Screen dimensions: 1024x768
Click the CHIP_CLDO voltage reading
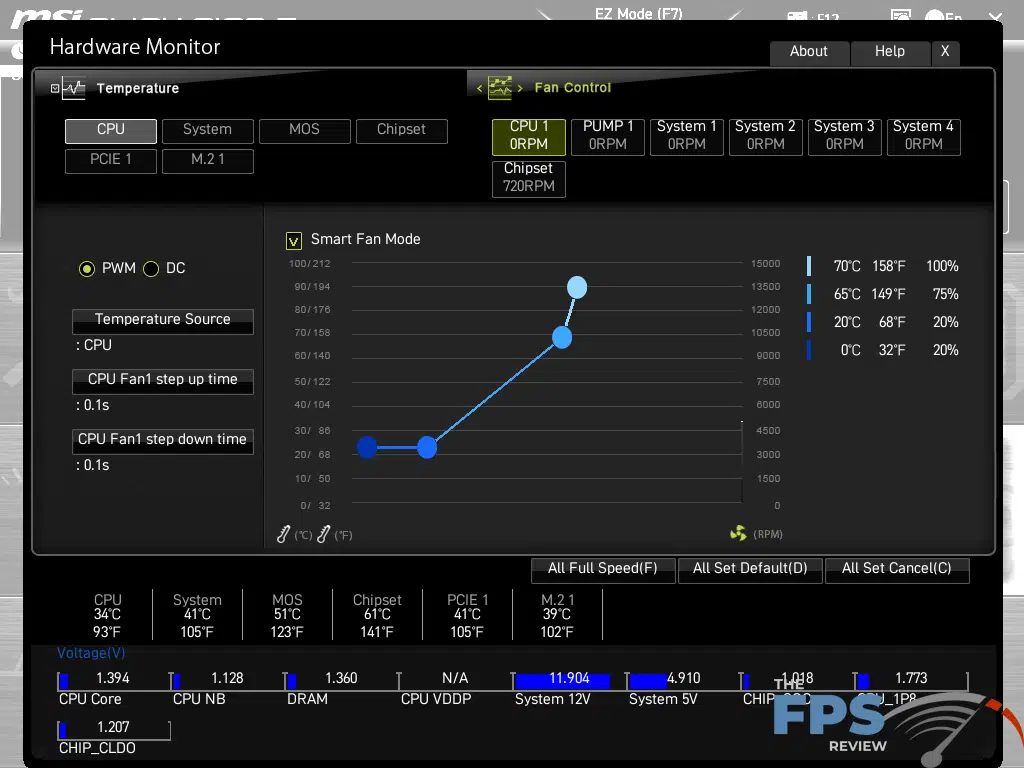pos(114,729)
